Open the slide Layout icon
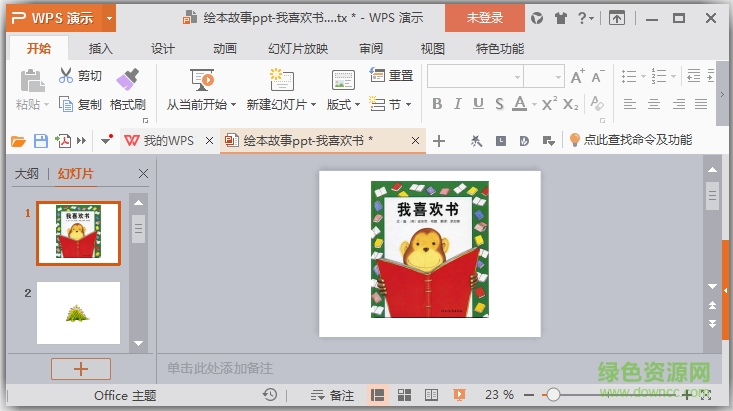This screenshot has height=411, width=733. (343, 80)
